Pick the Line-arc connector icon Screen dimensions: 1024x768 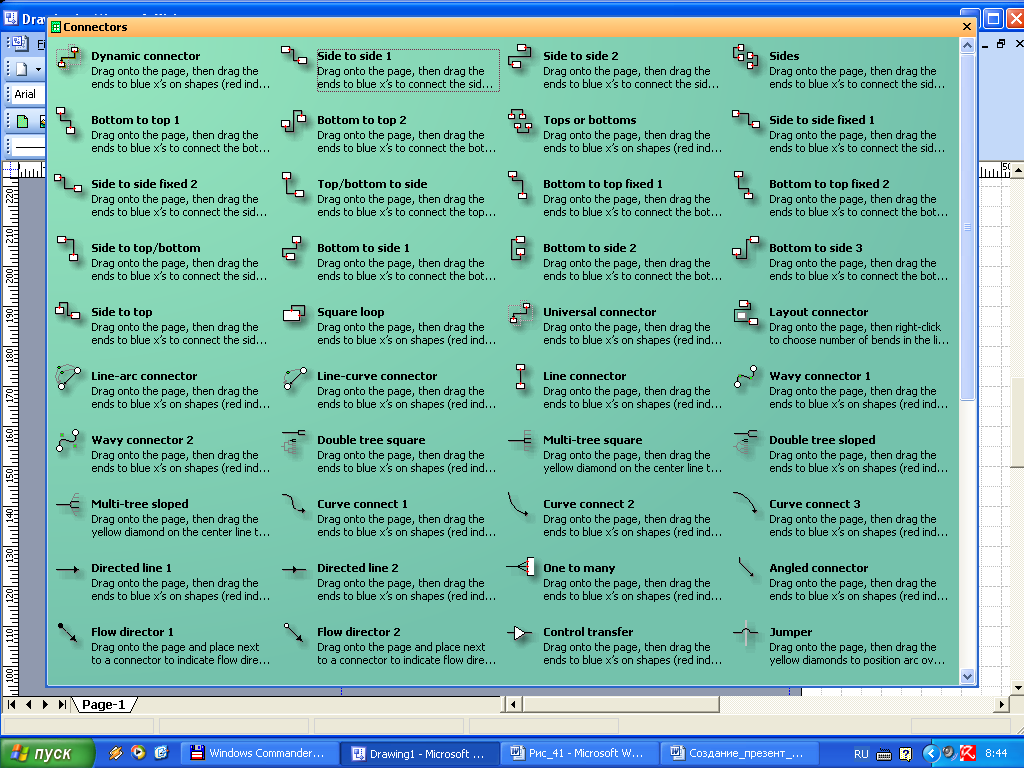click(x=69, y=377)
